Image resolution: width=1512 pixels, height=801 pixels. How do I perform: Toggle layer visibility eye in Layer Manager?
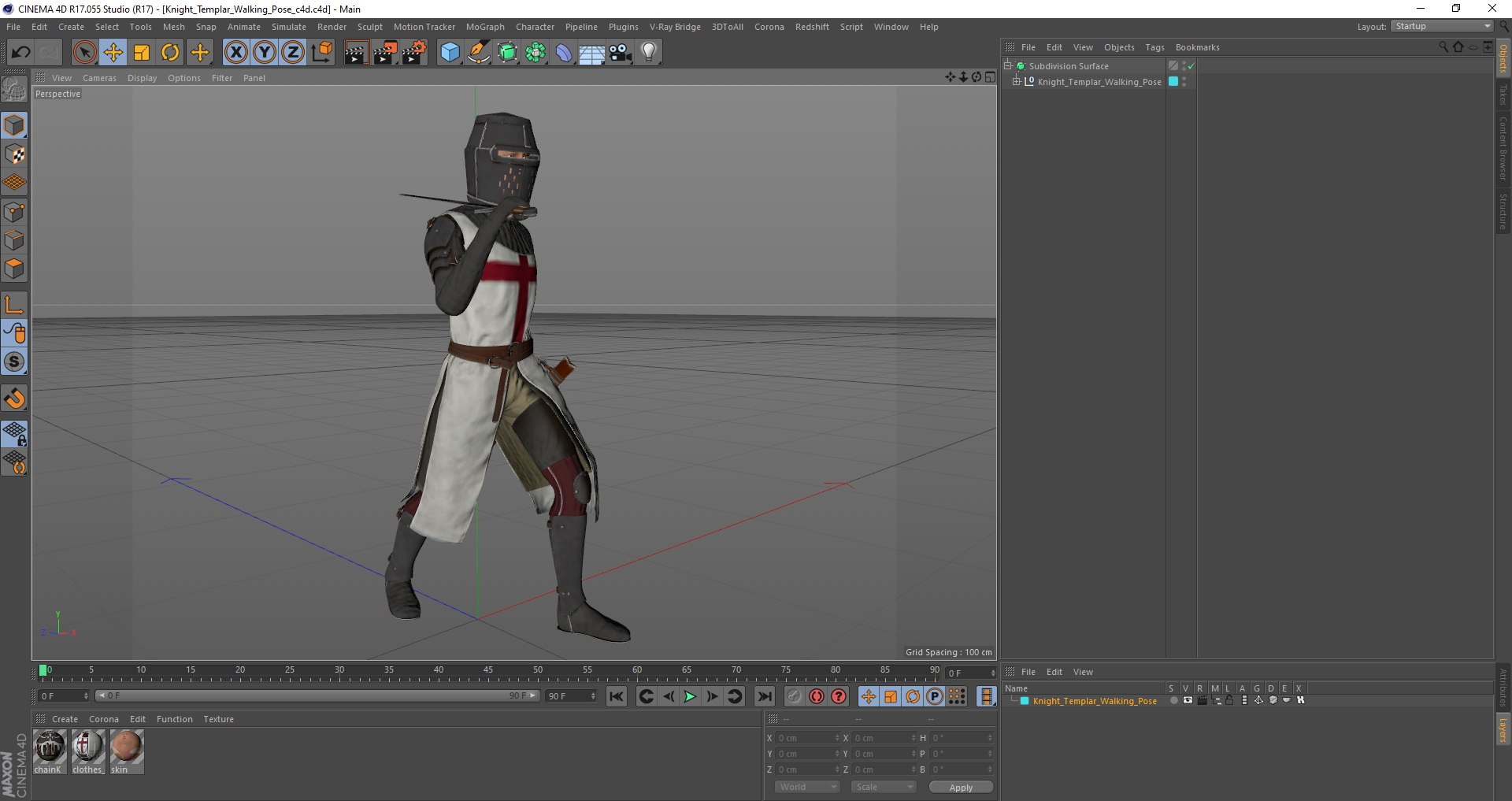1188,700
